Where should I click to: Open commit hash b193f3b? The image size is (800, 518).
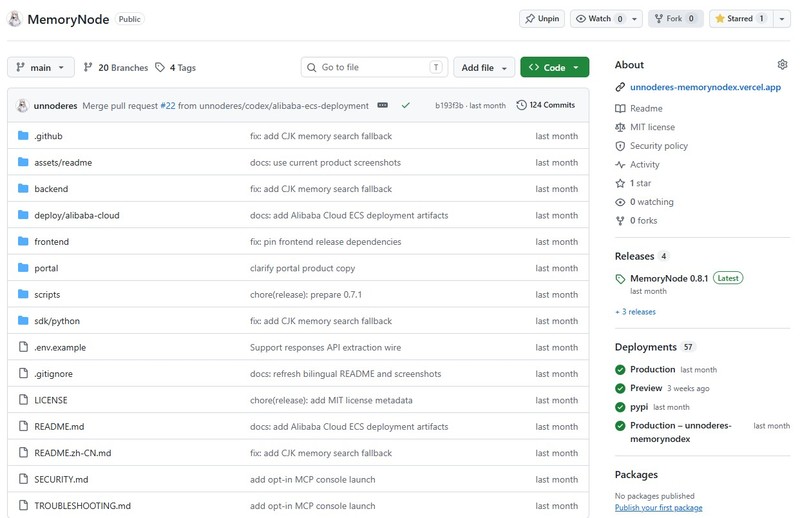point(449,106)
